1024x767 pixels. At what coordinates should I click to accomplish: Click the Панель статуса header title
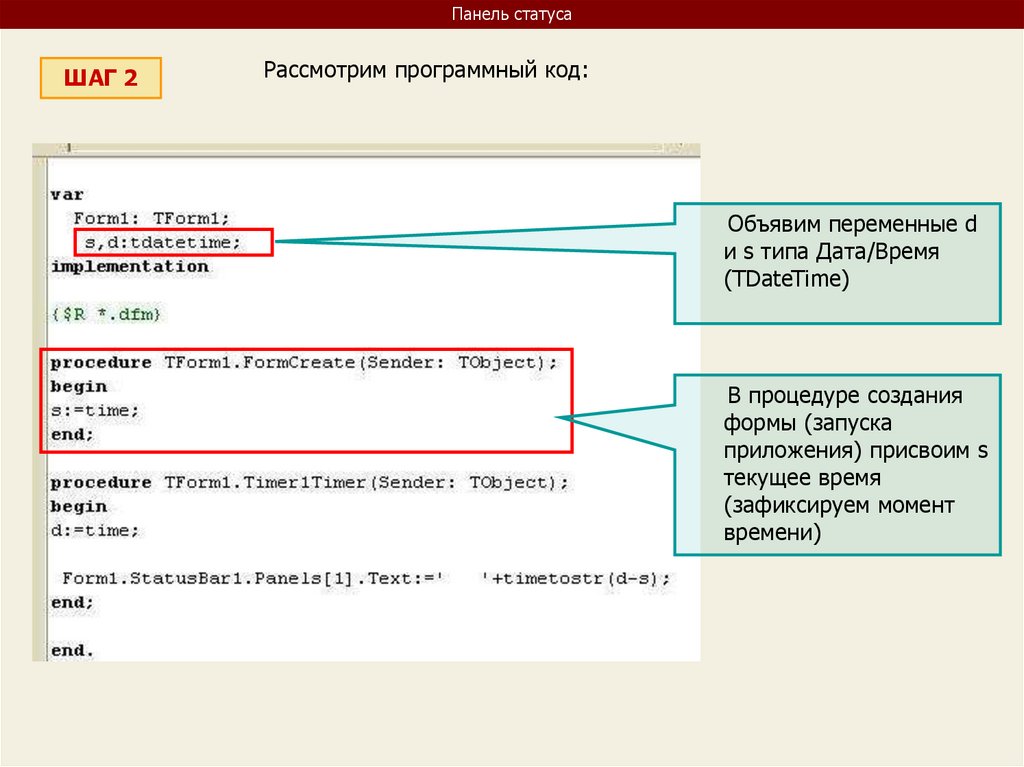pos(511,14)
